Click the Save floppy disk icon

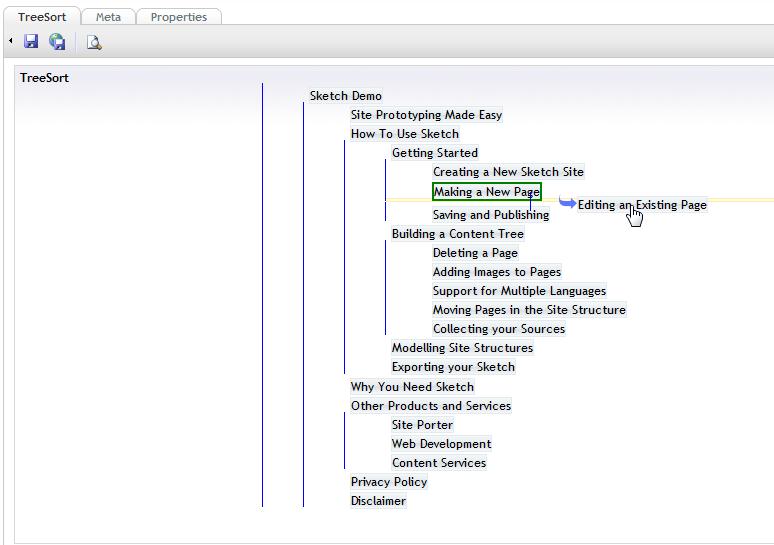coord(31,41)
